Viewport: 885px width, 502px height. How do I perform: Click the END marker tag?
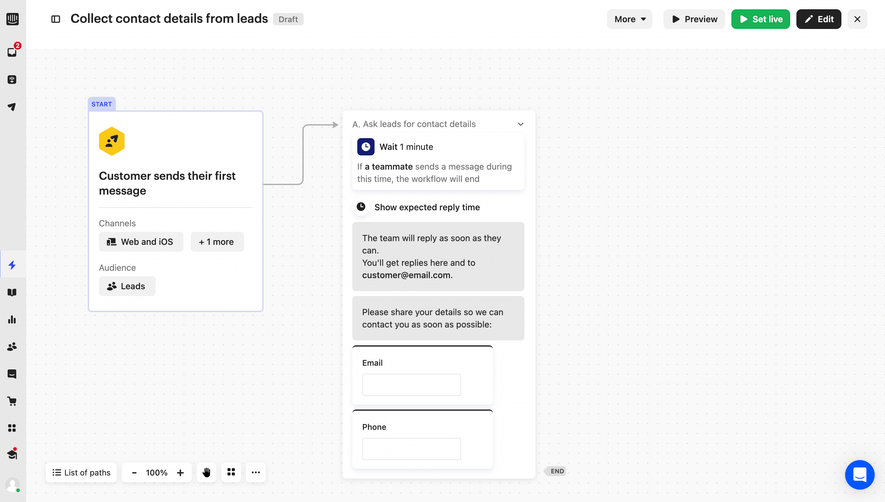pyautogui.click(x=556, y=471)
